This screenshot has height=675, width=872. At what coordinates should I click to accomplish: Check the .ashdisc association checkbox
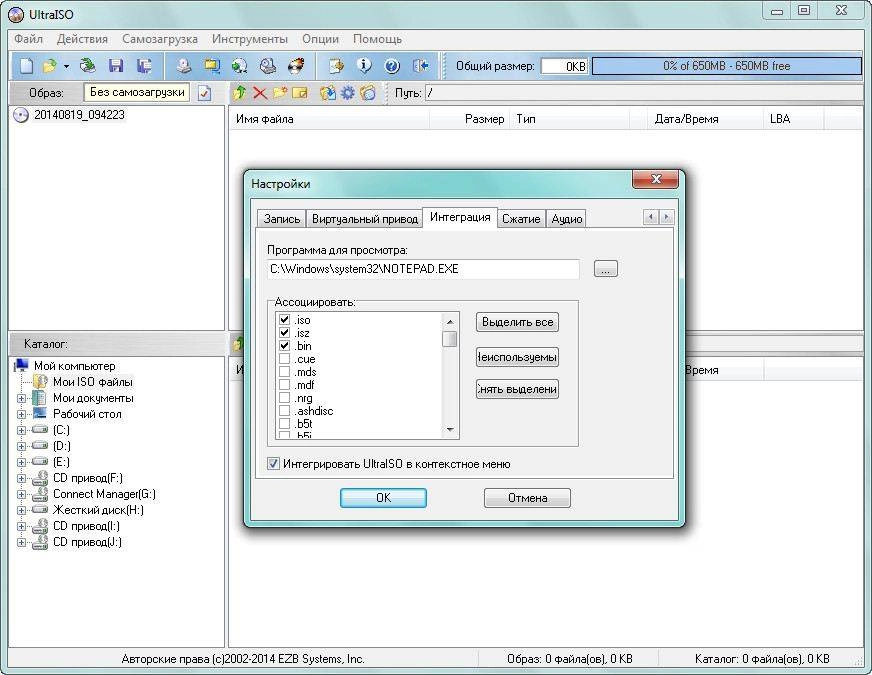point(284,411)
